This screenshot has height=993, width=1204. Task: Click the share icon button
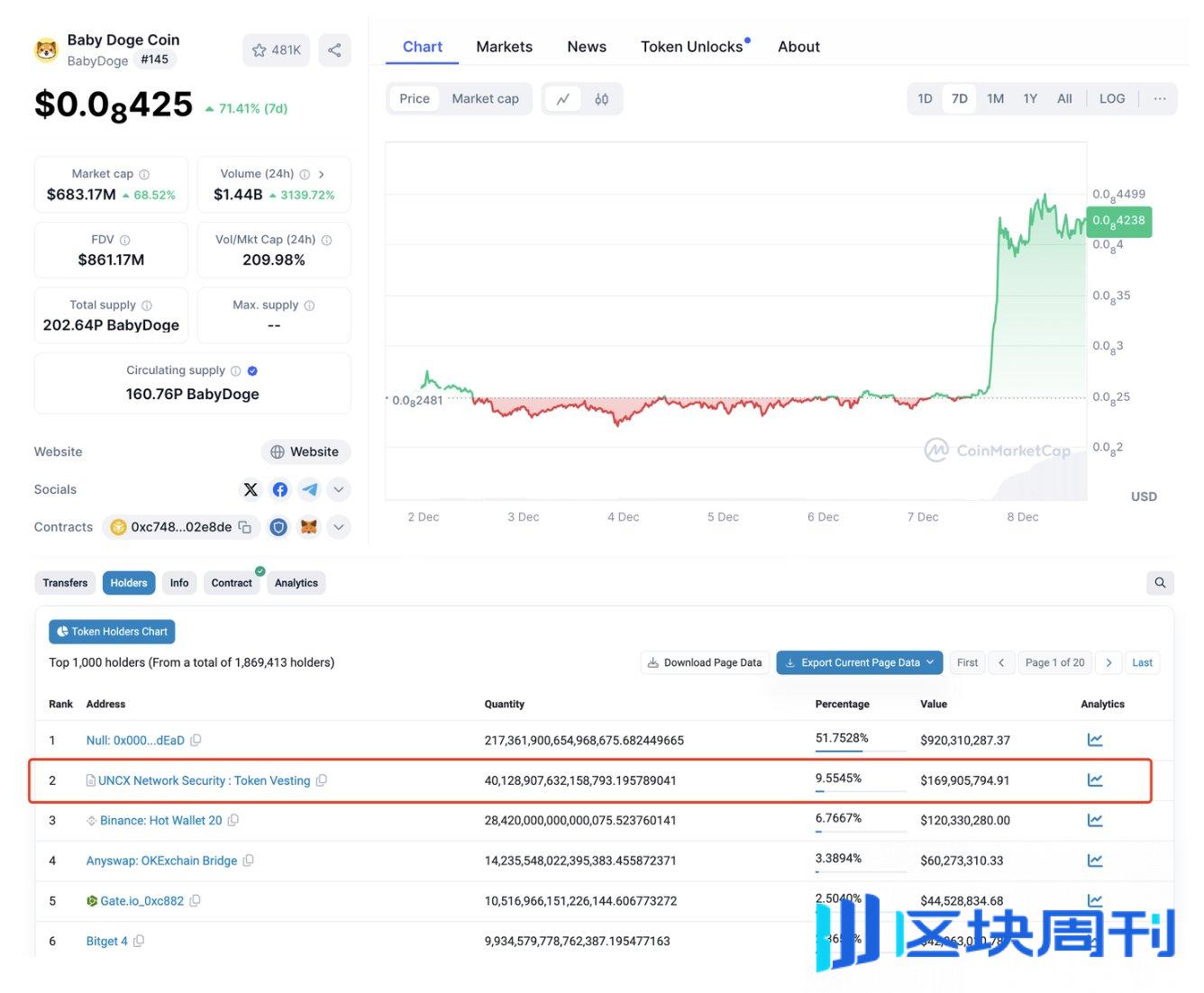(x=334, y=50)
